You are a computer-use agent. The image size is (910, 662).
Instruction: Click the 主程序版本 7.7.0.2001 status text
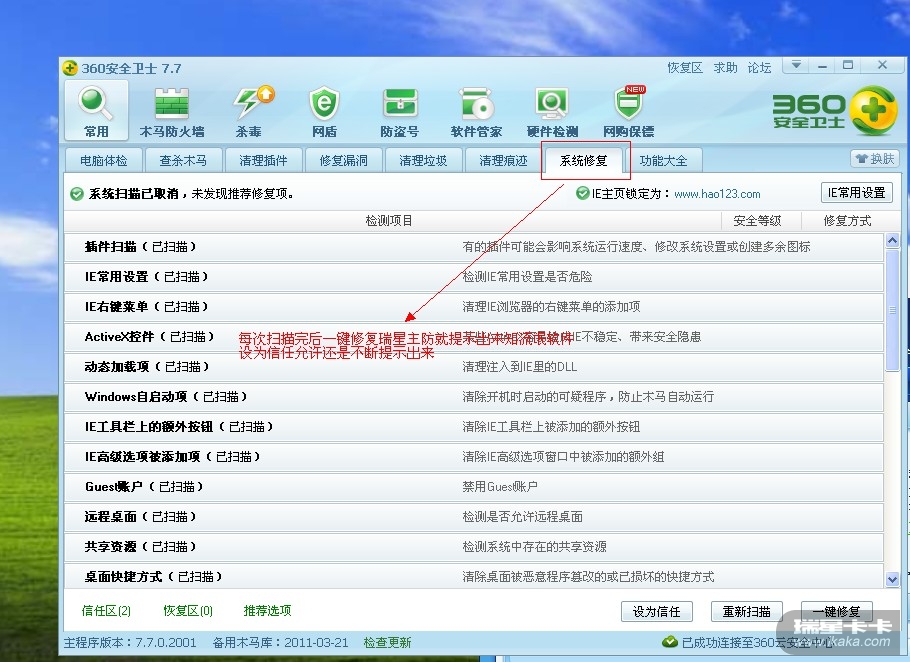(130, 642)
